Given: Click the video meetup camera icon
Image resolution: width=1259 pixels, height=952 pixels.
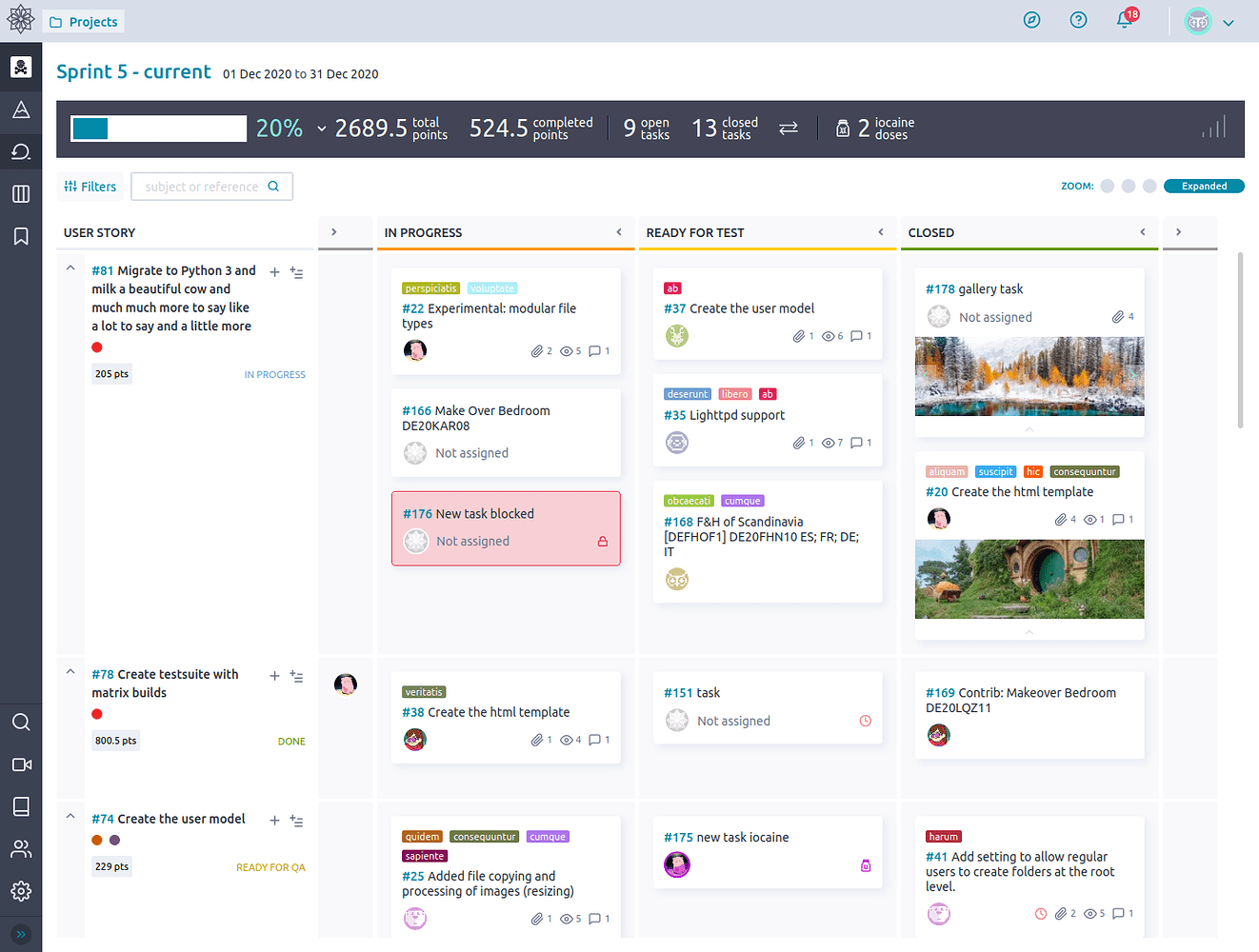Looking at the screenshot, I should pos(21,764).
